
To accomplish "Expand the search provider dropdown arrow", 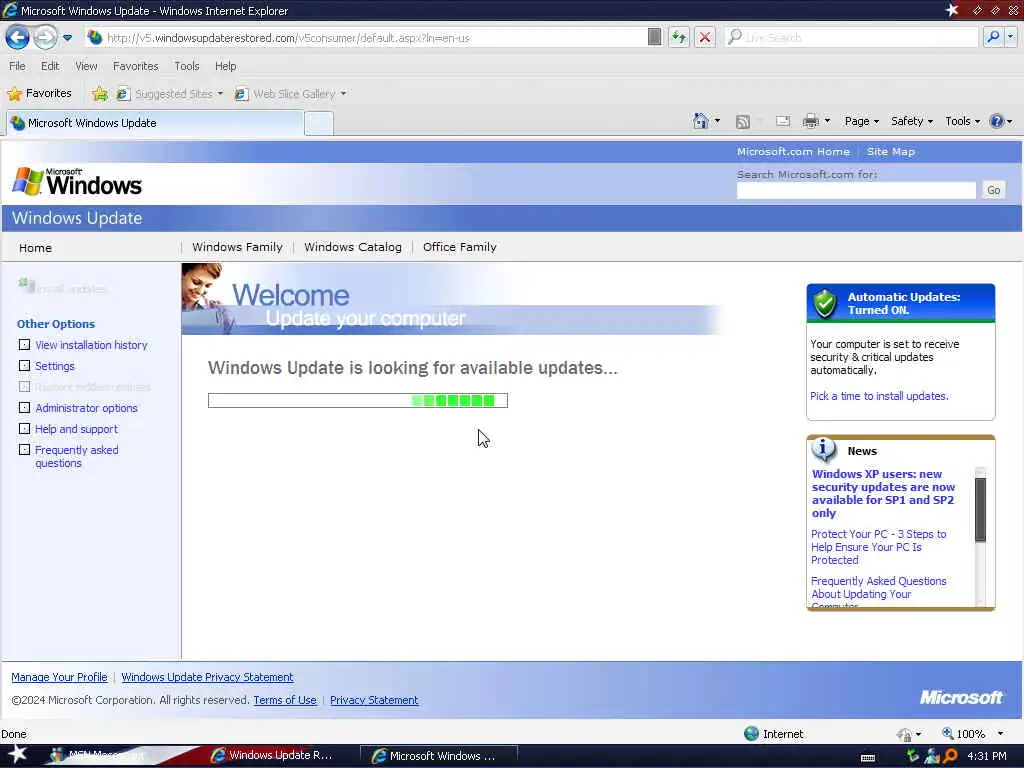I will 1010,37.
